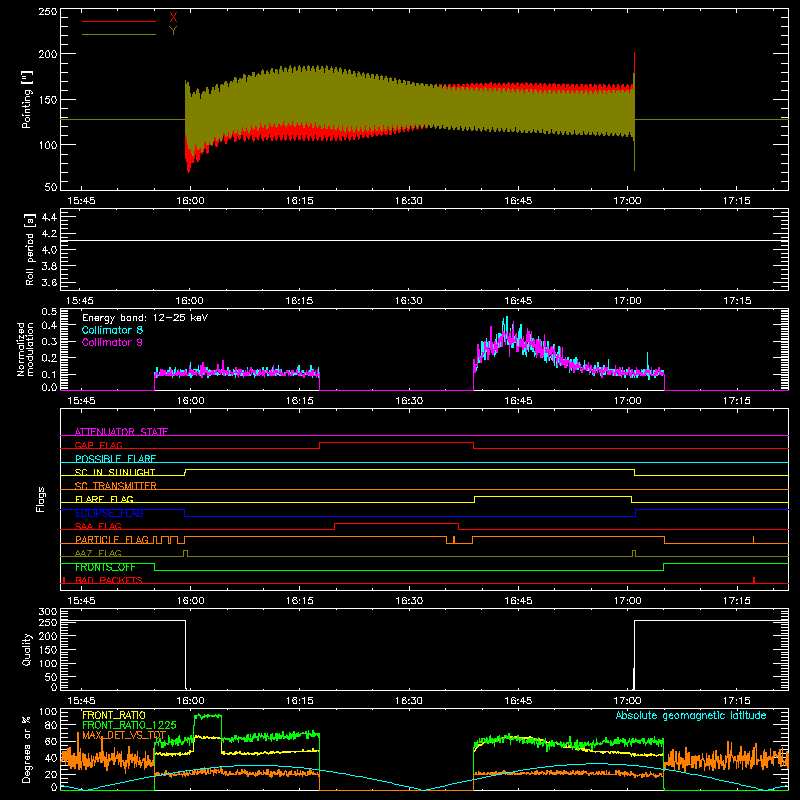Click the 250 value on Quality axis
The image size is (800, 800).
(47, 622)
